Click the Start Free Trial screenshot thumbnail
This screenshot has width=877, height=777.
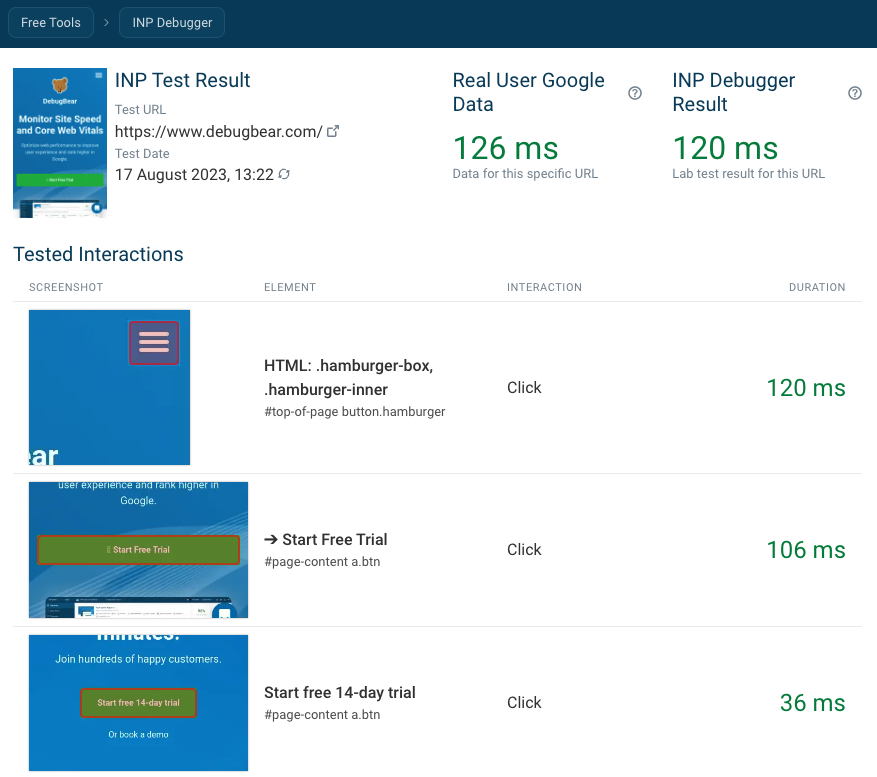pos(138,549)
